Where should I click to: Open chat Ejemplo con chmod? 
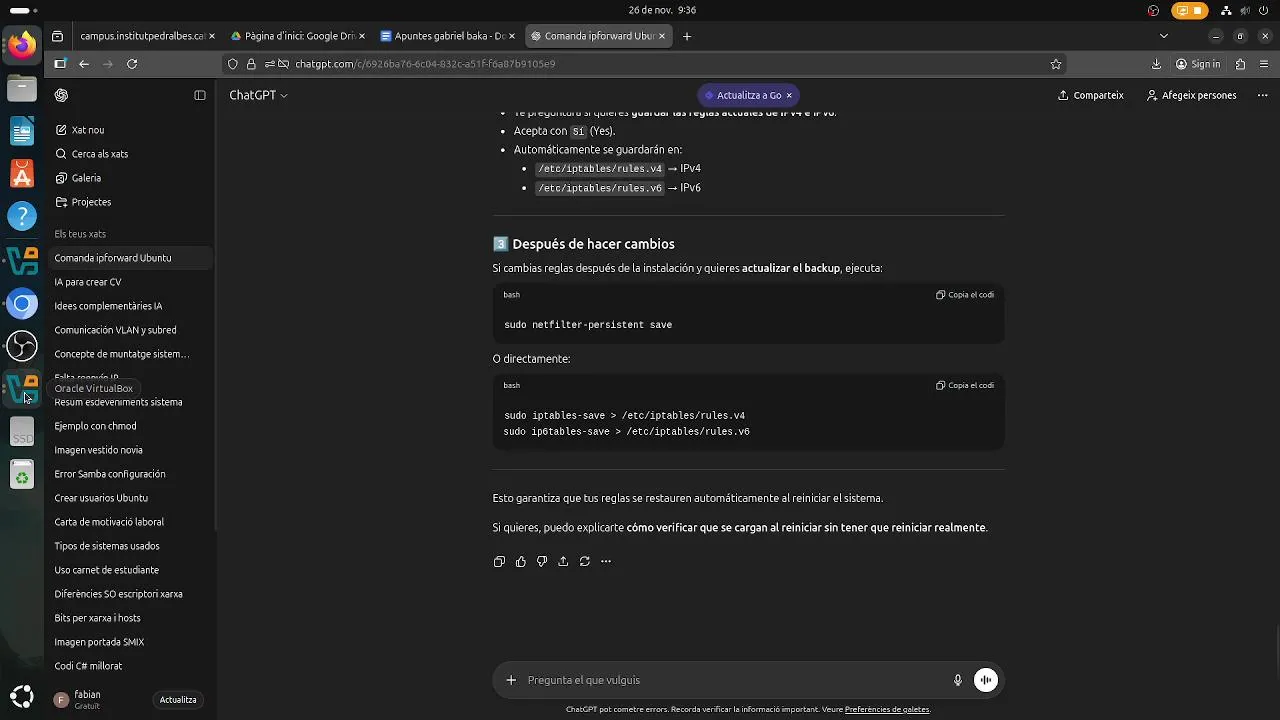132,426
